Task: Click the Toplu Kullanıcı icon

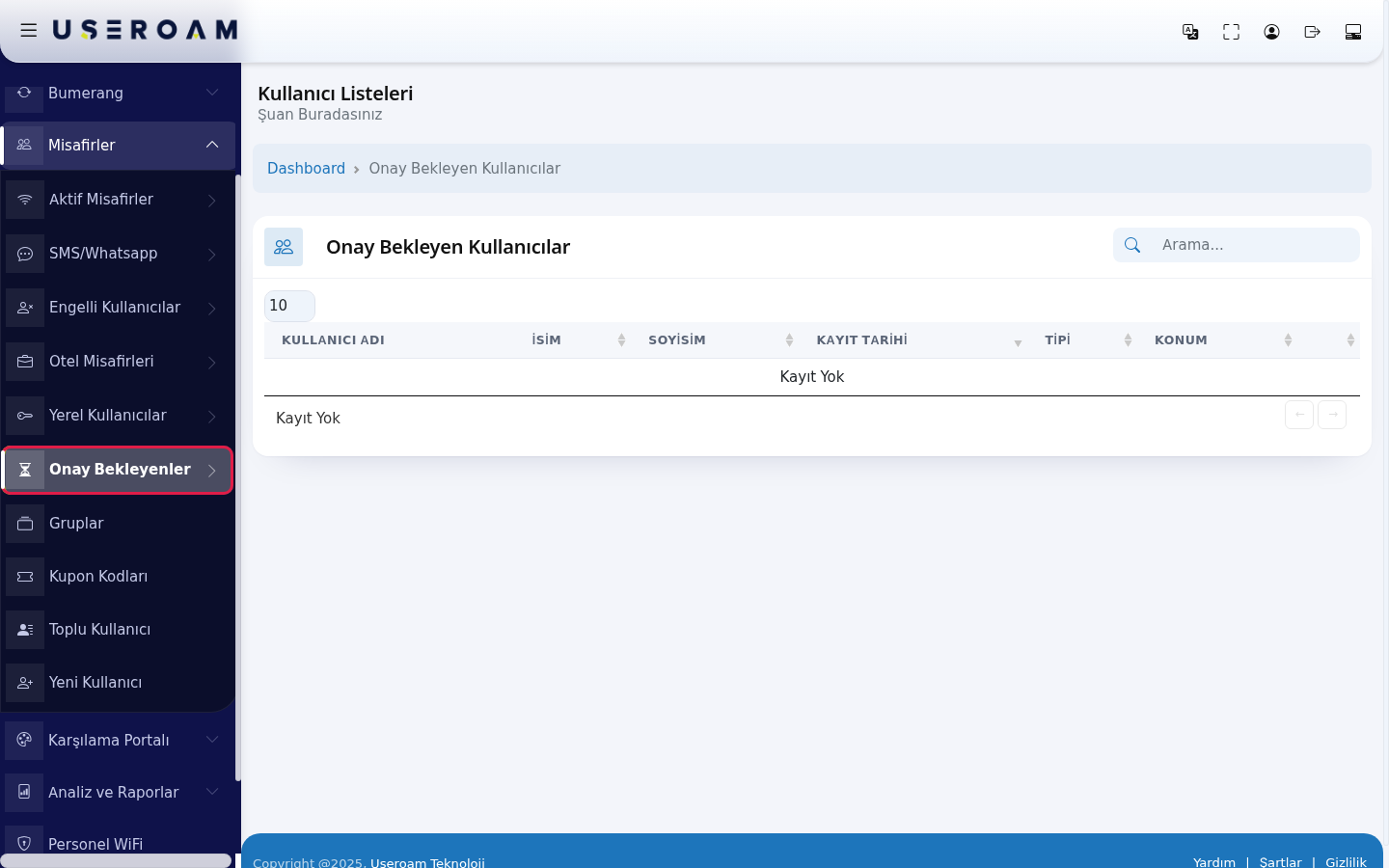Action: click(25, 630)
